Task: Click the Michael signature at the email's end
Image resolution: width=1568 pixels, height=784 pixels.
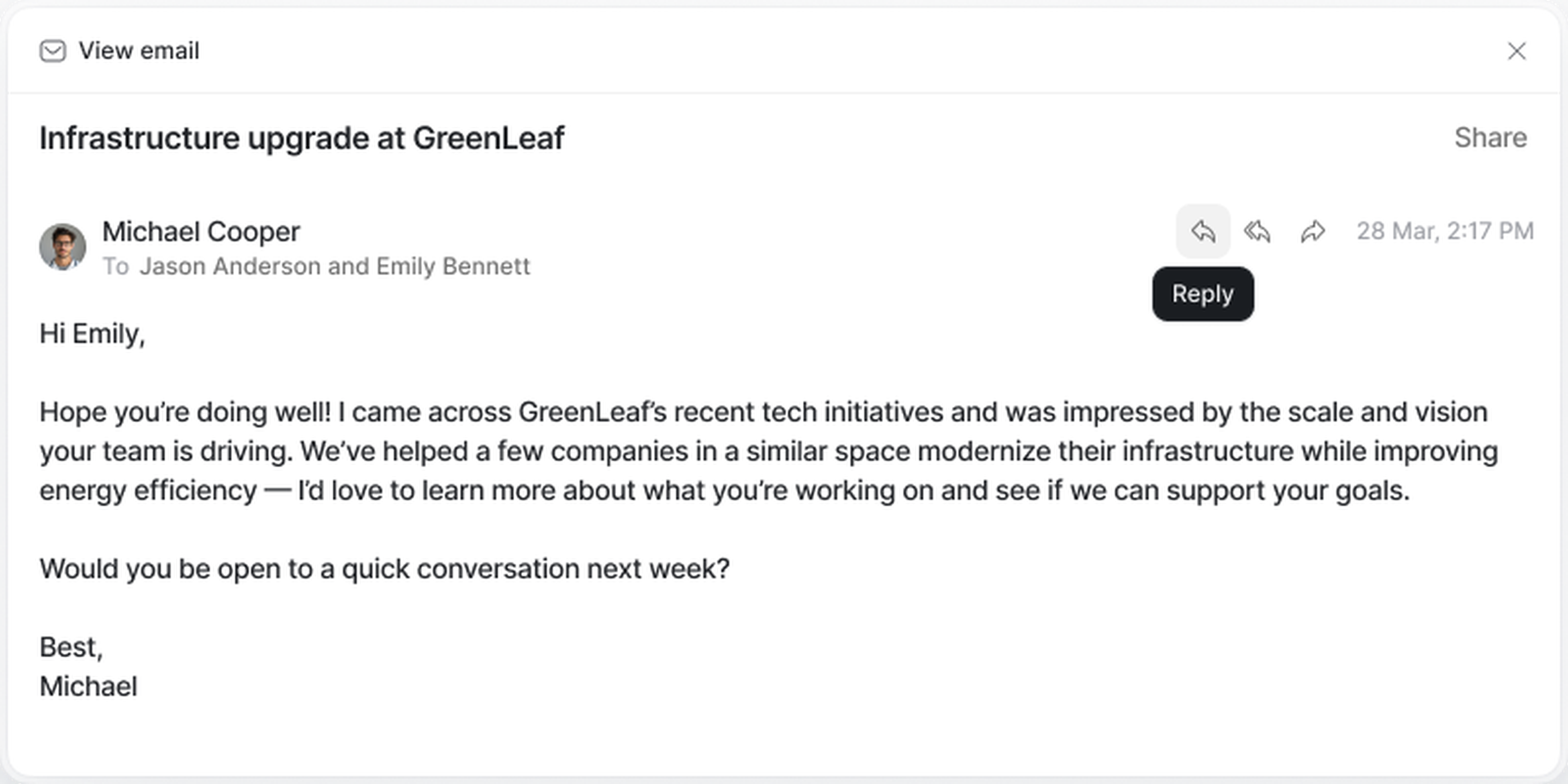Action: click(89, 686)
